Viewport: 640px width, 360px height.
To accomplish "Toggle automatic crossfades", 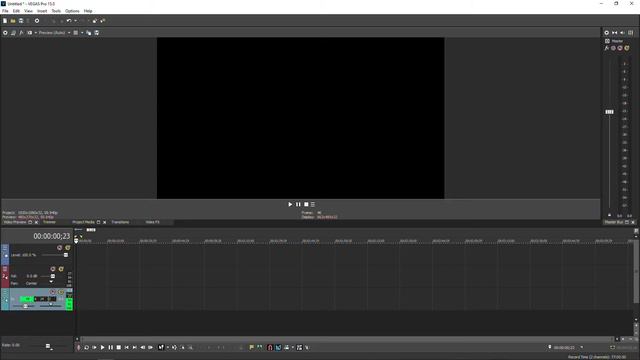I will (x=278, y=347).
